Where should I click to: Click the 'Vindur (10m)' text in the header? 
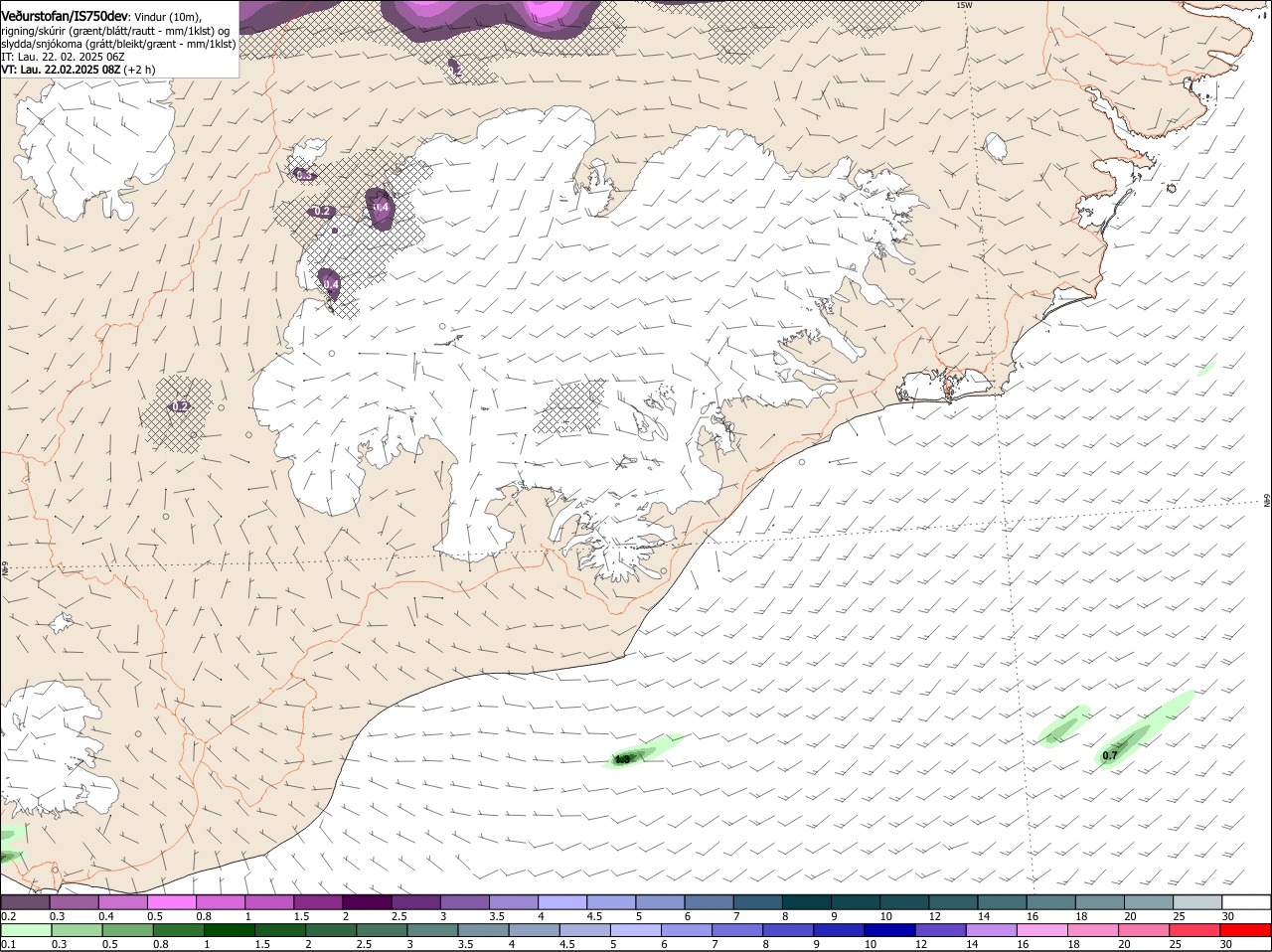[167, 17]
